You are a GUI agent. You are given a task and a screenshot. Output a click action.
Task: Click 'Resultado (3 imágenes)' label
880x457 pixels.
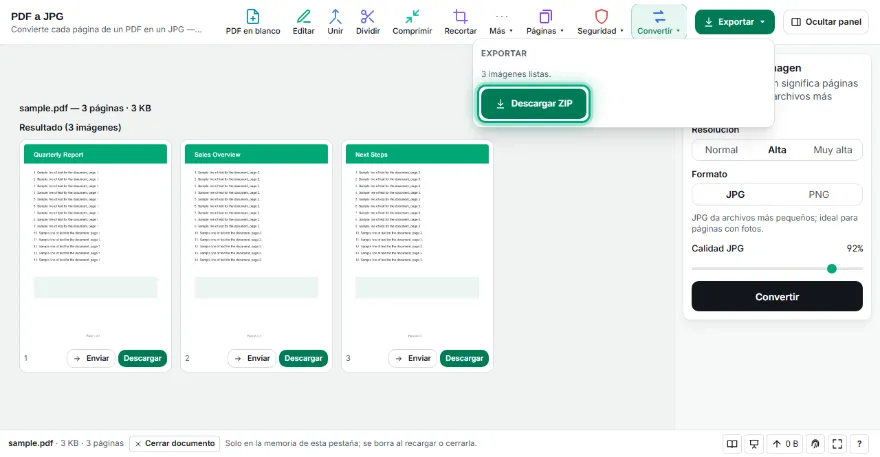(x=70, y=127)
